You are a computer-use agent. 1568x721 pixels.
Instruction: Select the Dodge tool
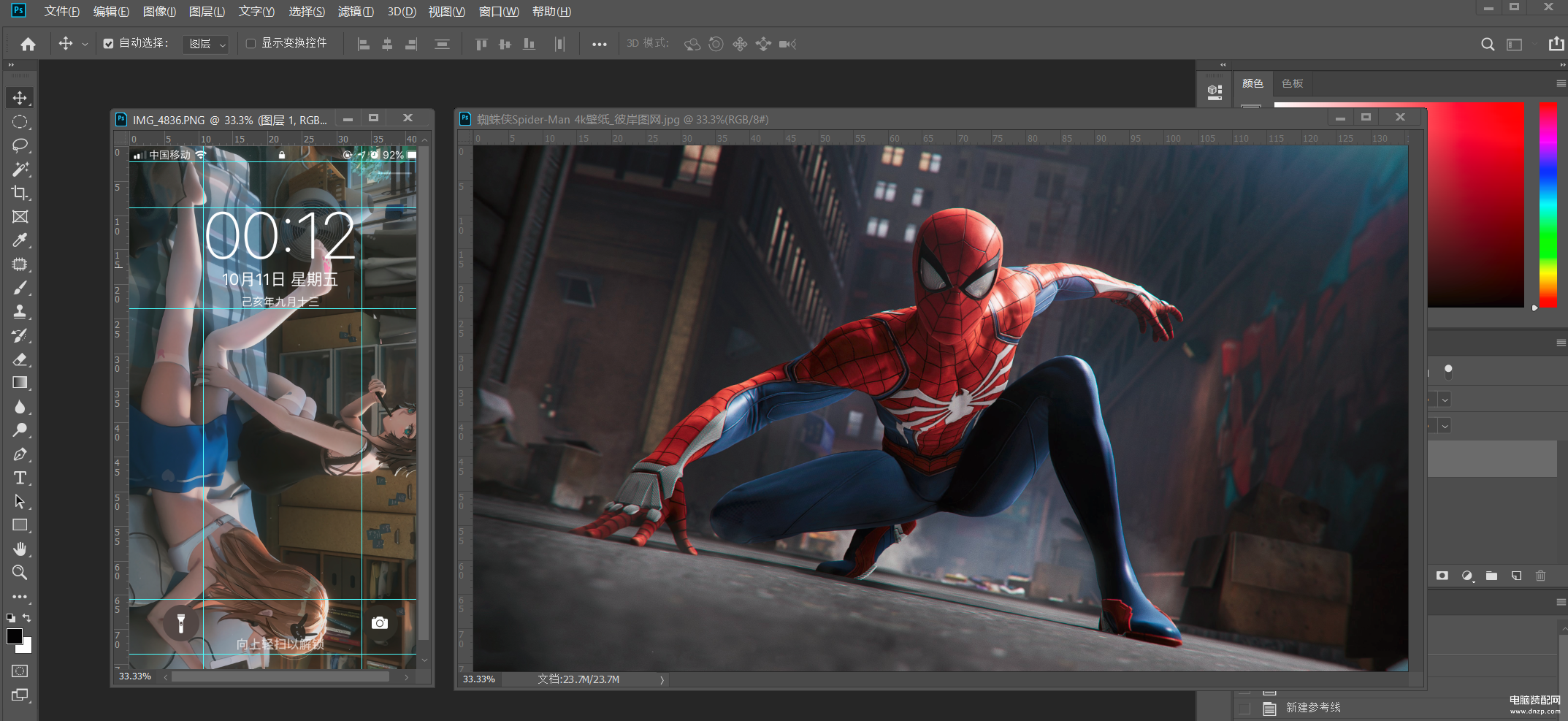coord(20,430)
